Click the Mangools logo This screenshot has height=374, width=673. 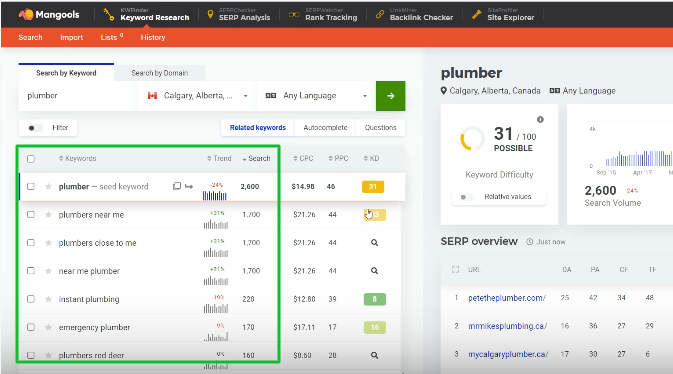point(49,15)
